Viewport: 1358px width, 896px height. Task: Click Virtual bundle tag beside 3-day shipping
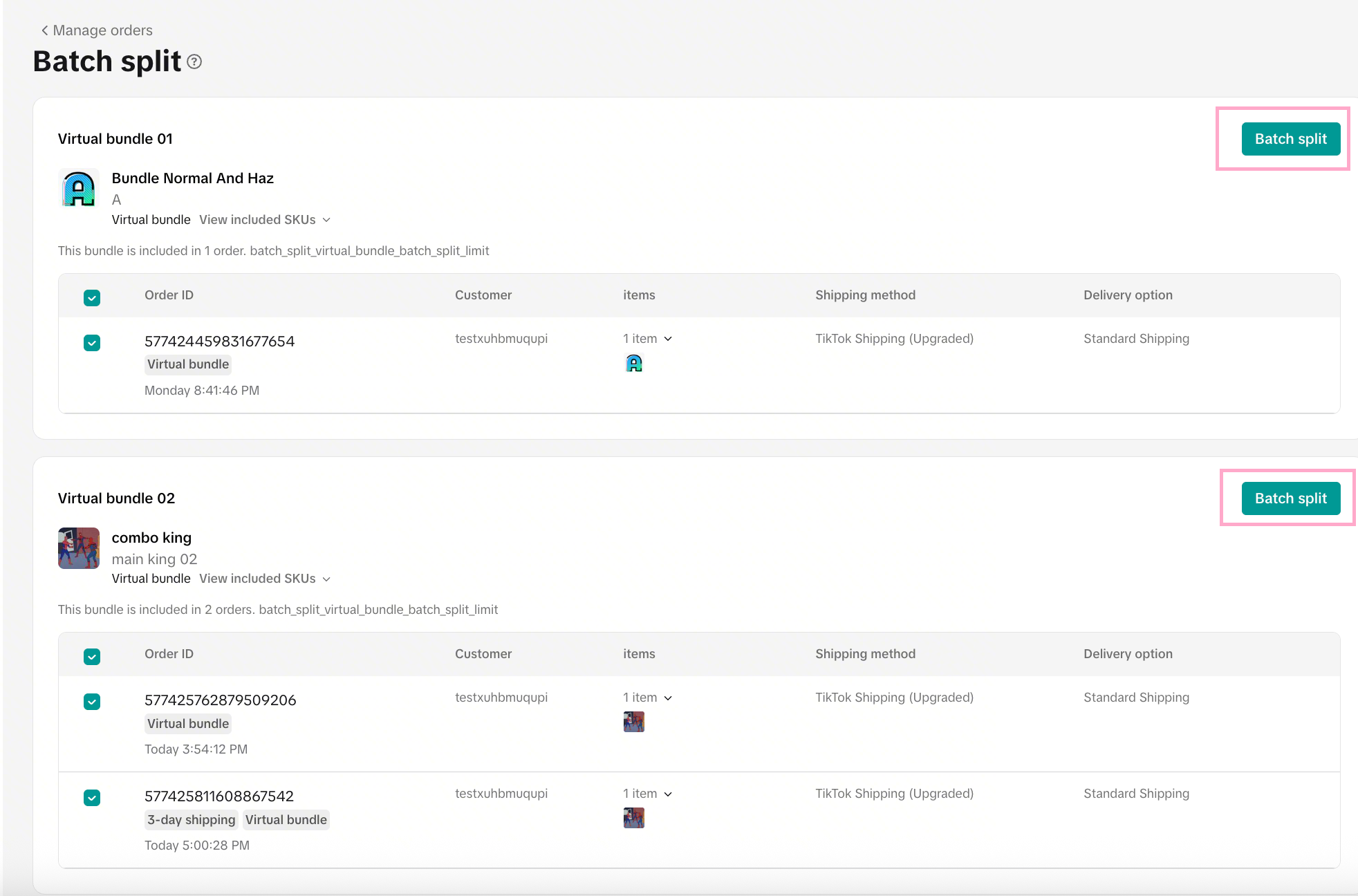pyautogui.click(x=286, y=820)
